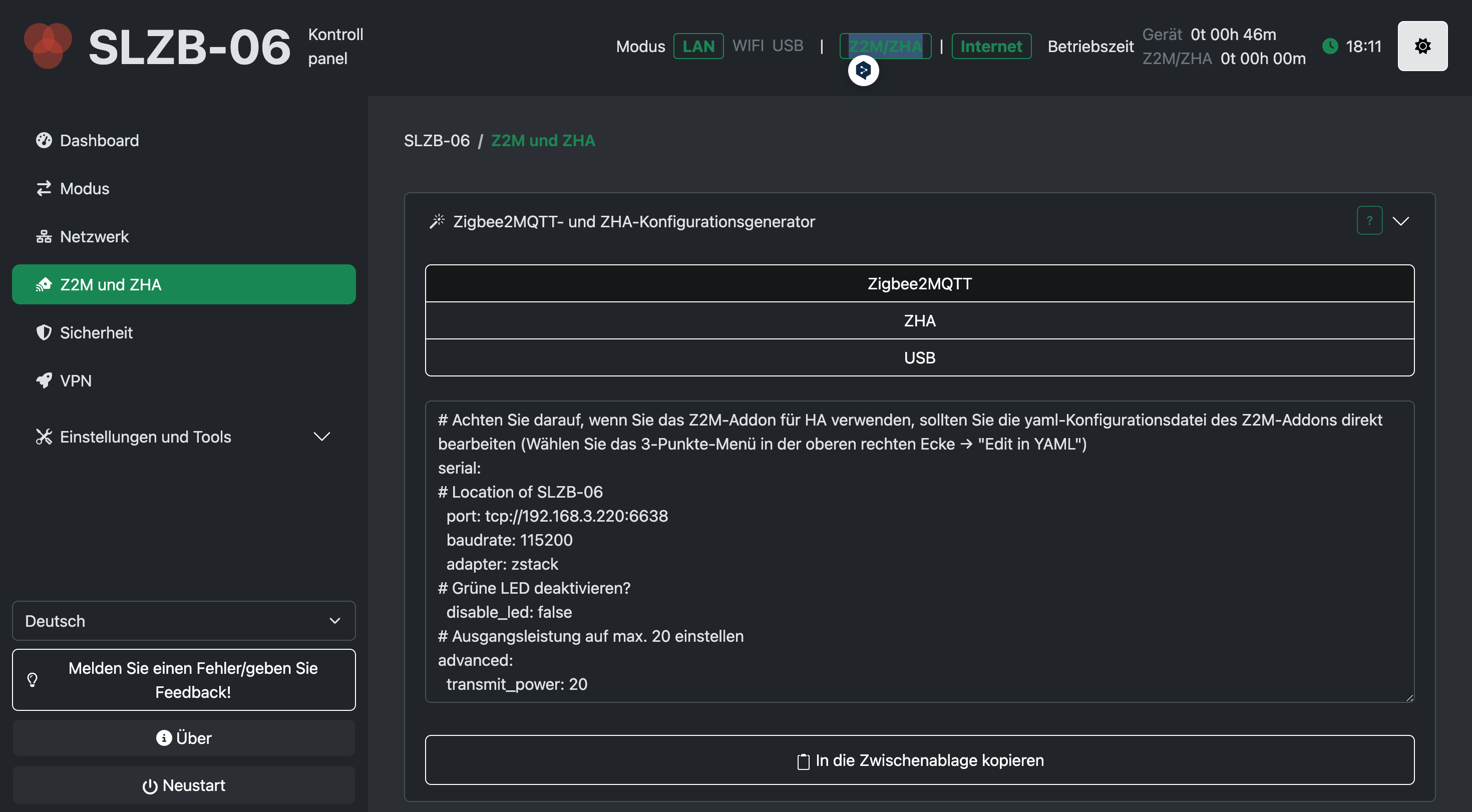Click the round blue extension icon under Z2M/ZHA
Image resolution: width=1472 pixels, height=812 pixels.
(x=863, y=70)
